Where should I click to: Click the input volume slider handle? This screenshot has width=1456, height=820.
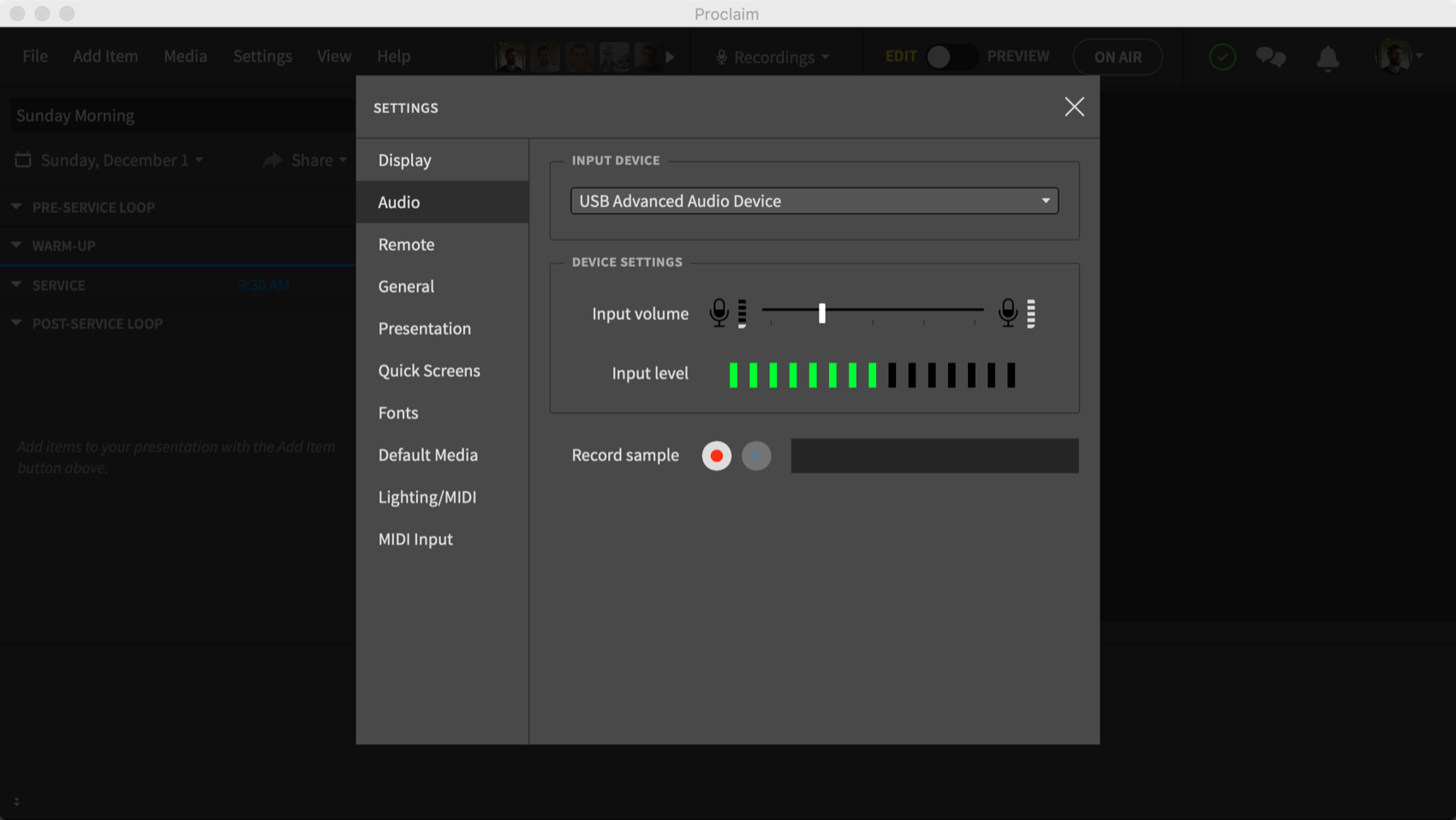tap(821, 312)
